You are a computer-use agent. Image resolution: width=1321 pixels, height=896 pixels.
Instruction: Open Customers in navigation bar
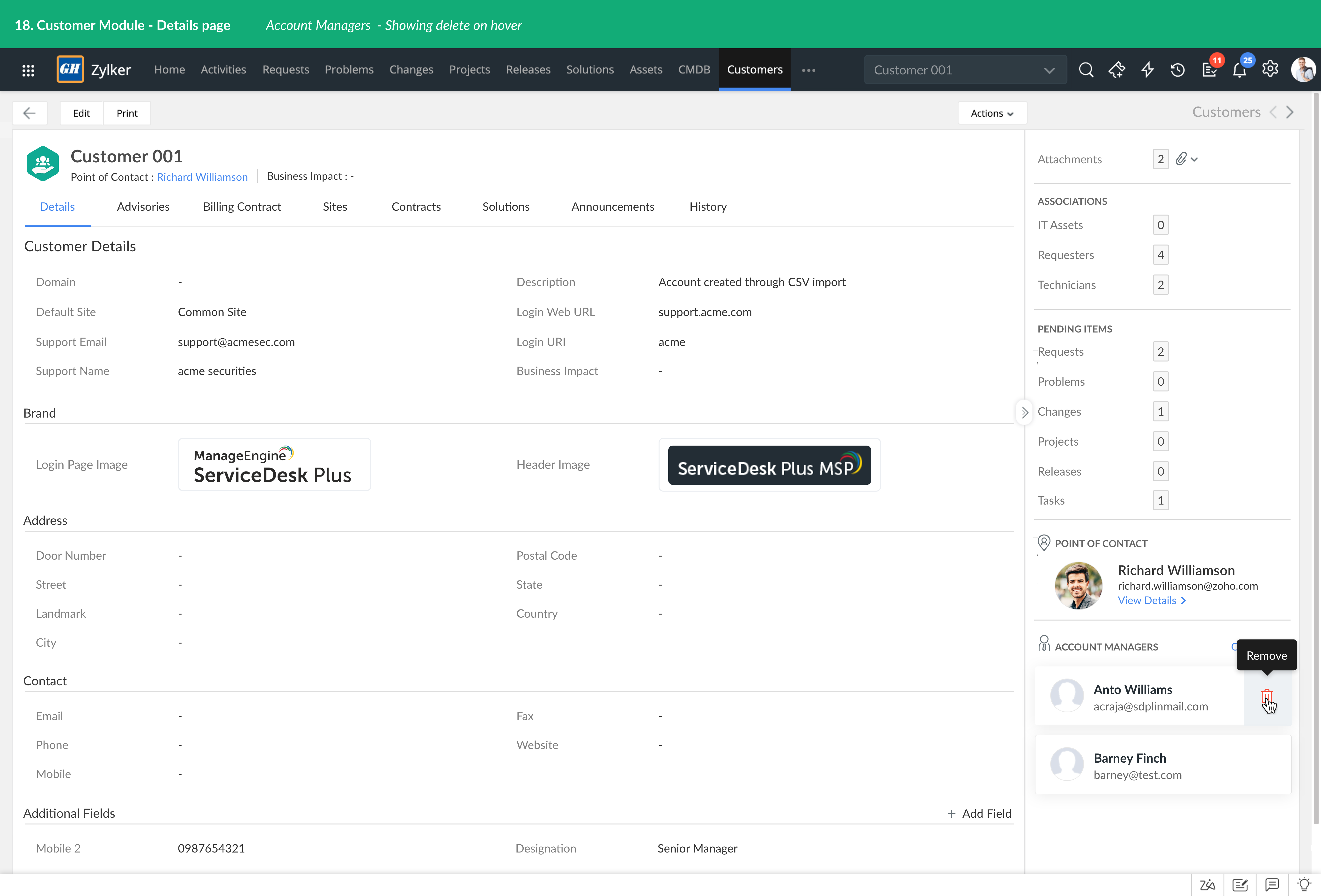coord(755,69)
